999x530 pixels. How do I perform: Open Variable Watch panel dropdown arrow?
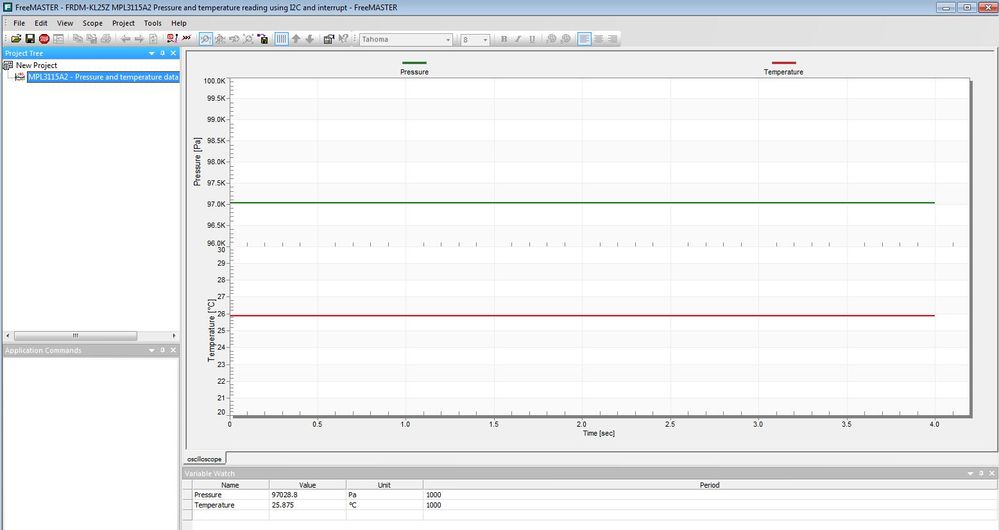(970, 473)
